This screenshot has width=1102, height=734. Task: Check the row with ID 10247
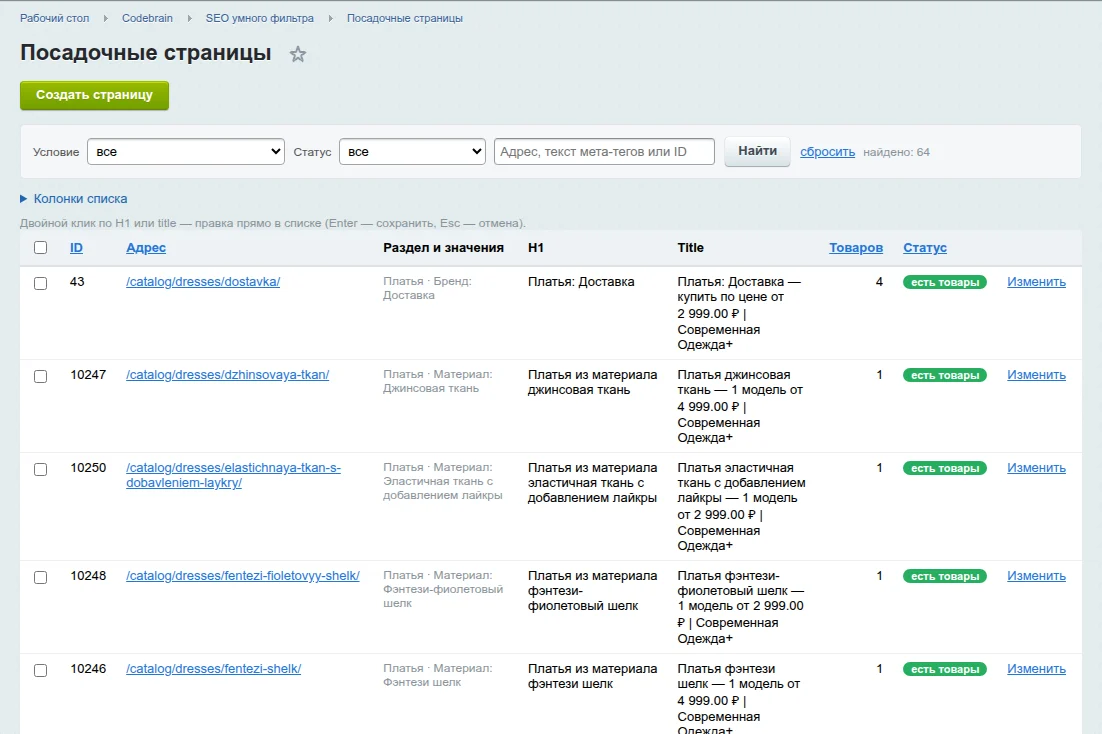(41, 376)
